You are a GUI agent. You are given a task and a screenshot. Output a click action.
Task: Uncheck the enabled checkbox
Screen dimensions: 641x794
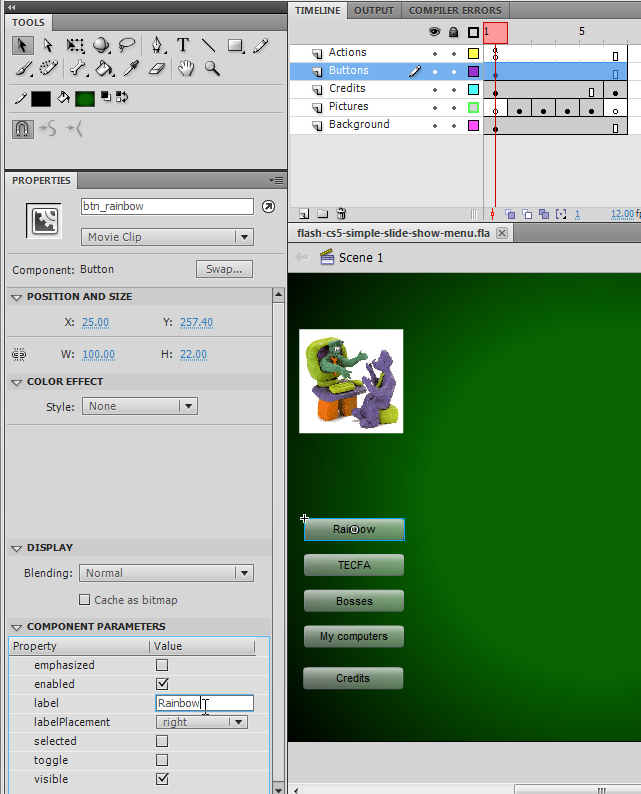pos(162,684)
